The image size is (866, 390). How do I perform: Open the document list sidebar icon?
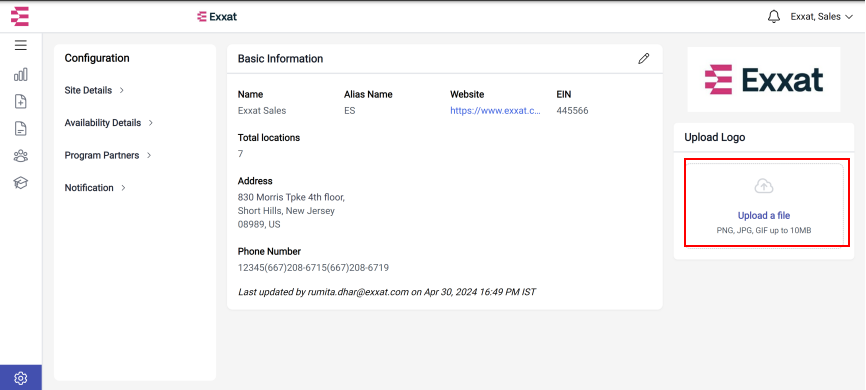(20, 129)
